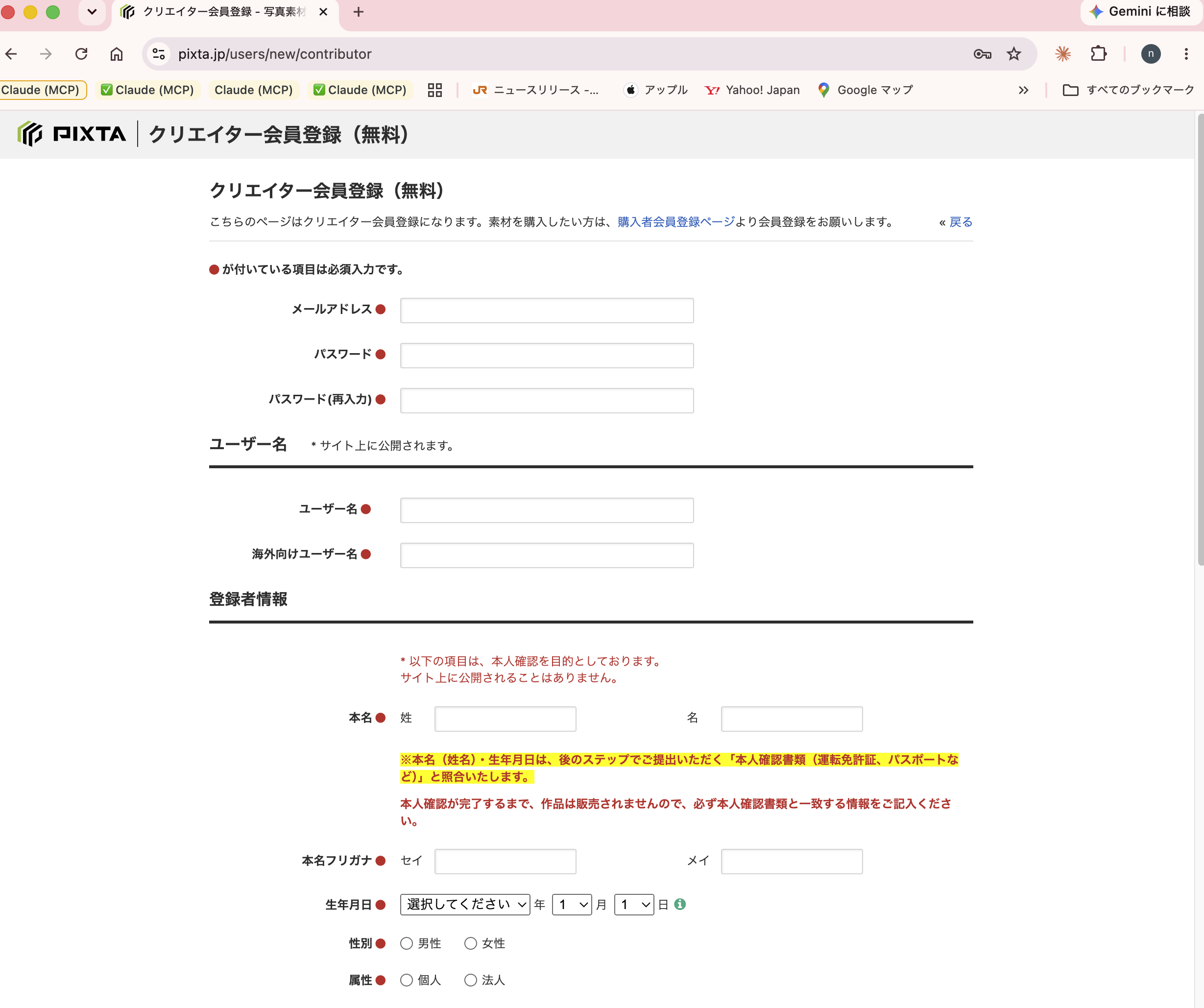
Task: Focus the 姓 name field
Action: point(505,719)
